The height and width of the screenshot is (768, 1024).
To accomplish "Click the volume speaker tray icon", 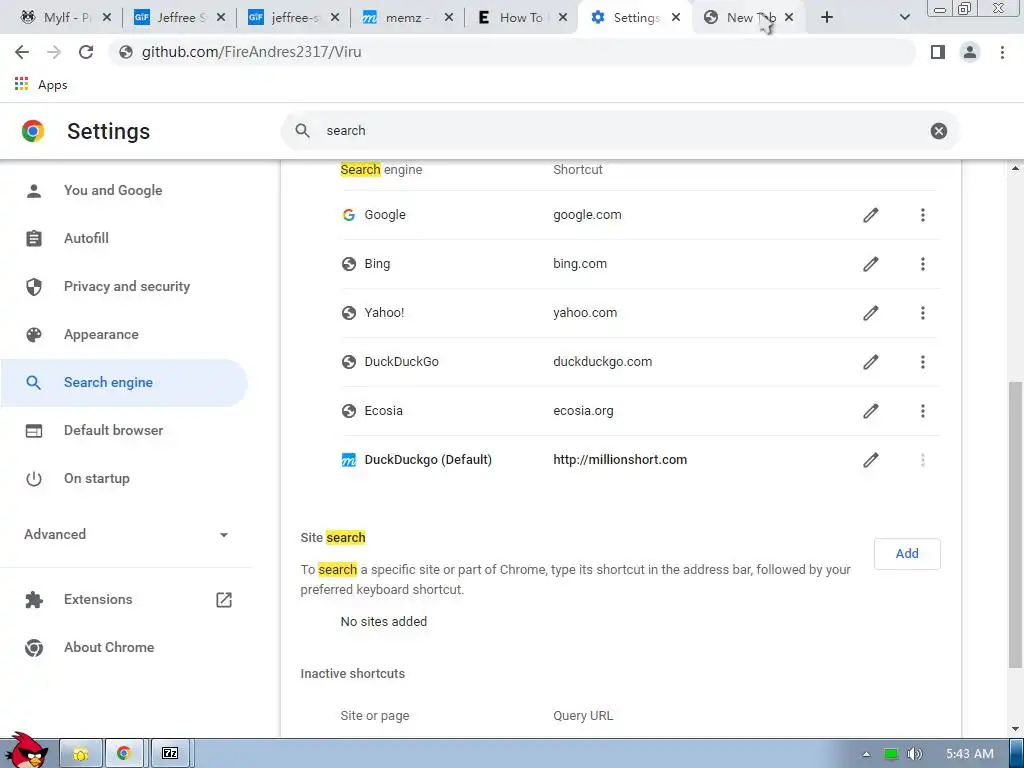I will [914, 754].
